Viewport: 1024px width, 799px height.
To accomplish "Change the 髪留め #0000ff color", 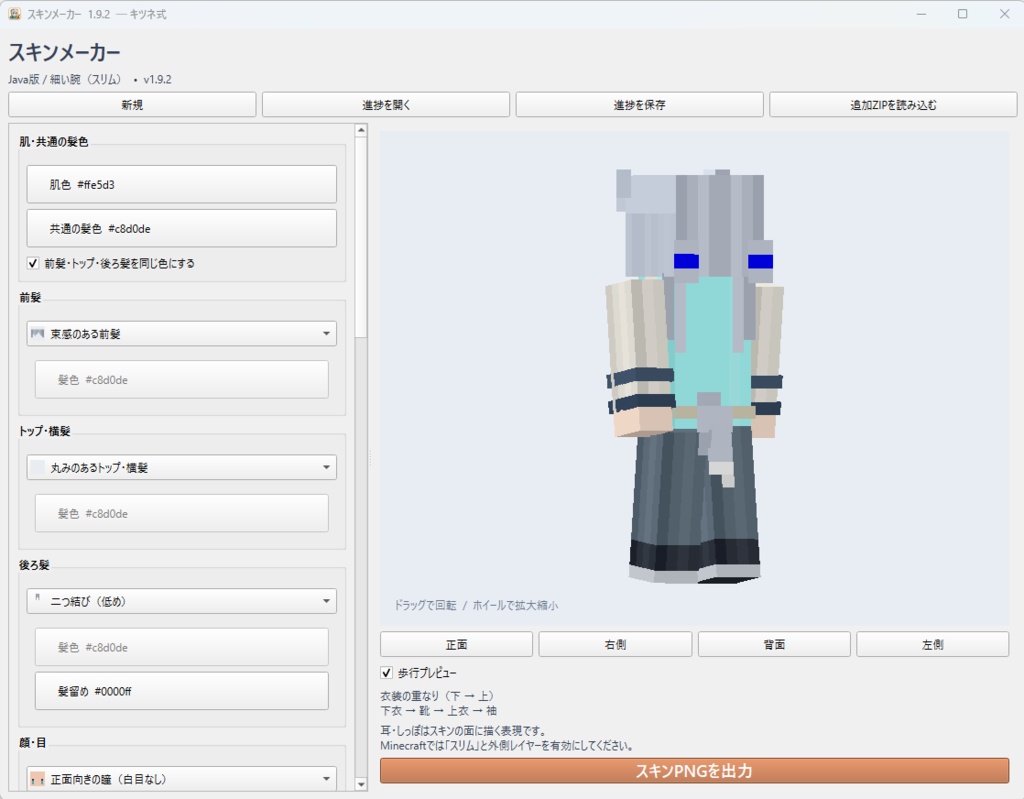I will (182, 691).
